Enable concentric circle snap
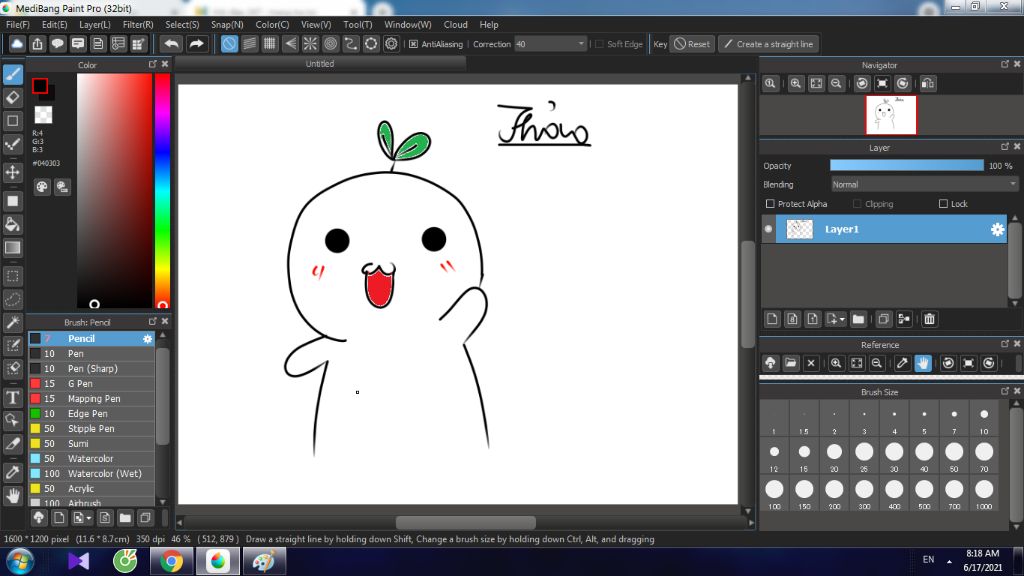This screenshot has height=576, width=1024. pos(330,44)
